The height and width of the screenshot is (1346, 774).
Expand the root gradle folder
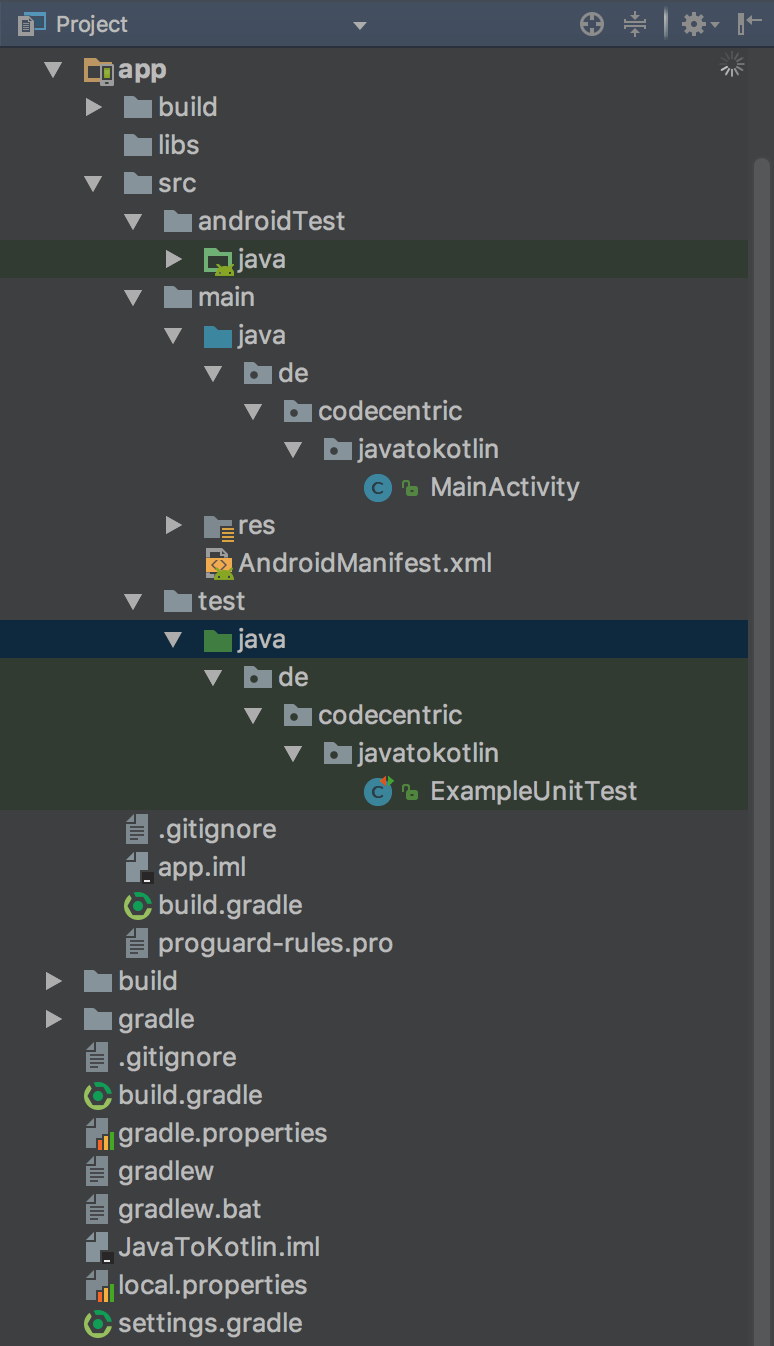coord(54,1019)
